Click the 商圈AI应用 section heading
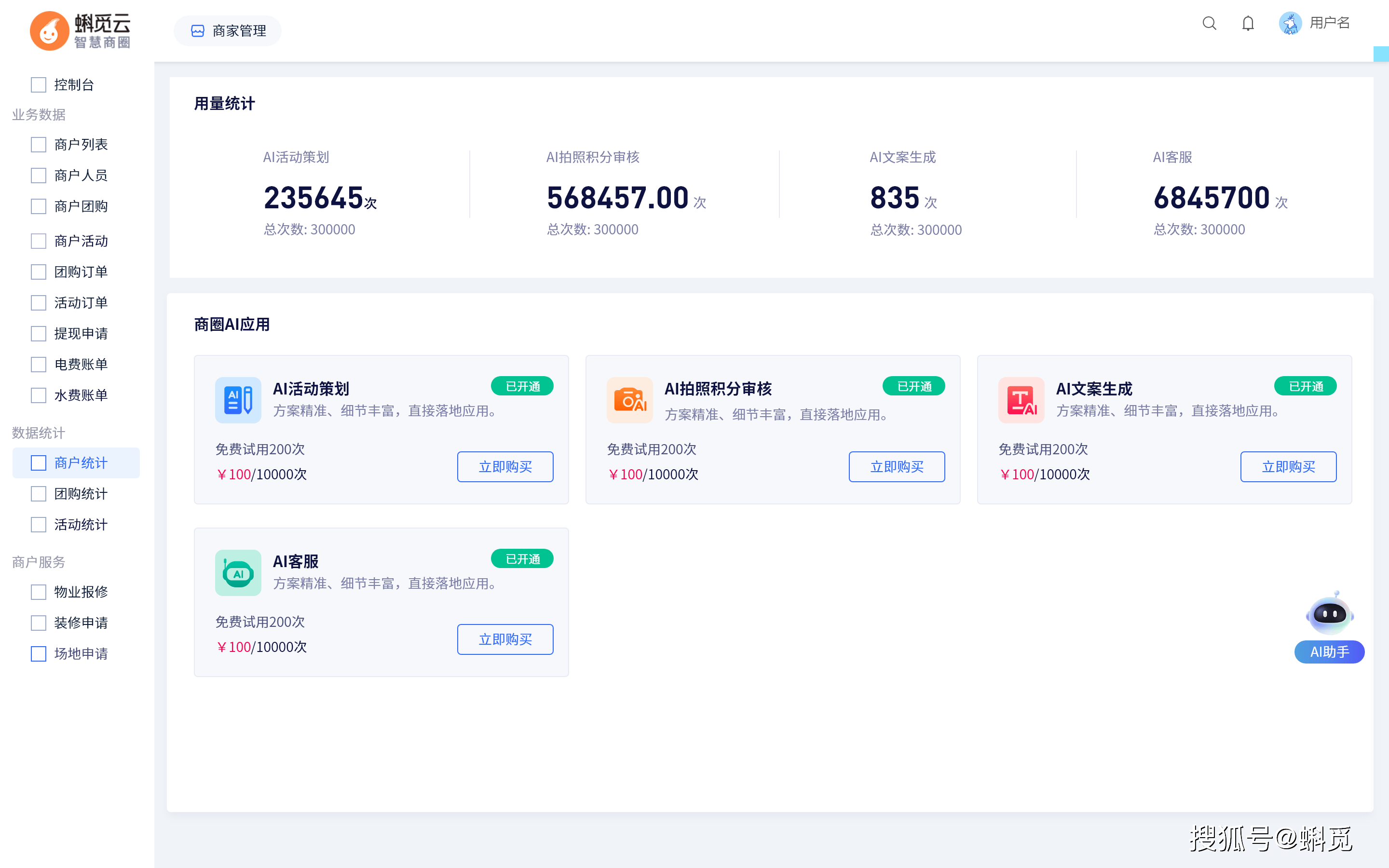 232,325
